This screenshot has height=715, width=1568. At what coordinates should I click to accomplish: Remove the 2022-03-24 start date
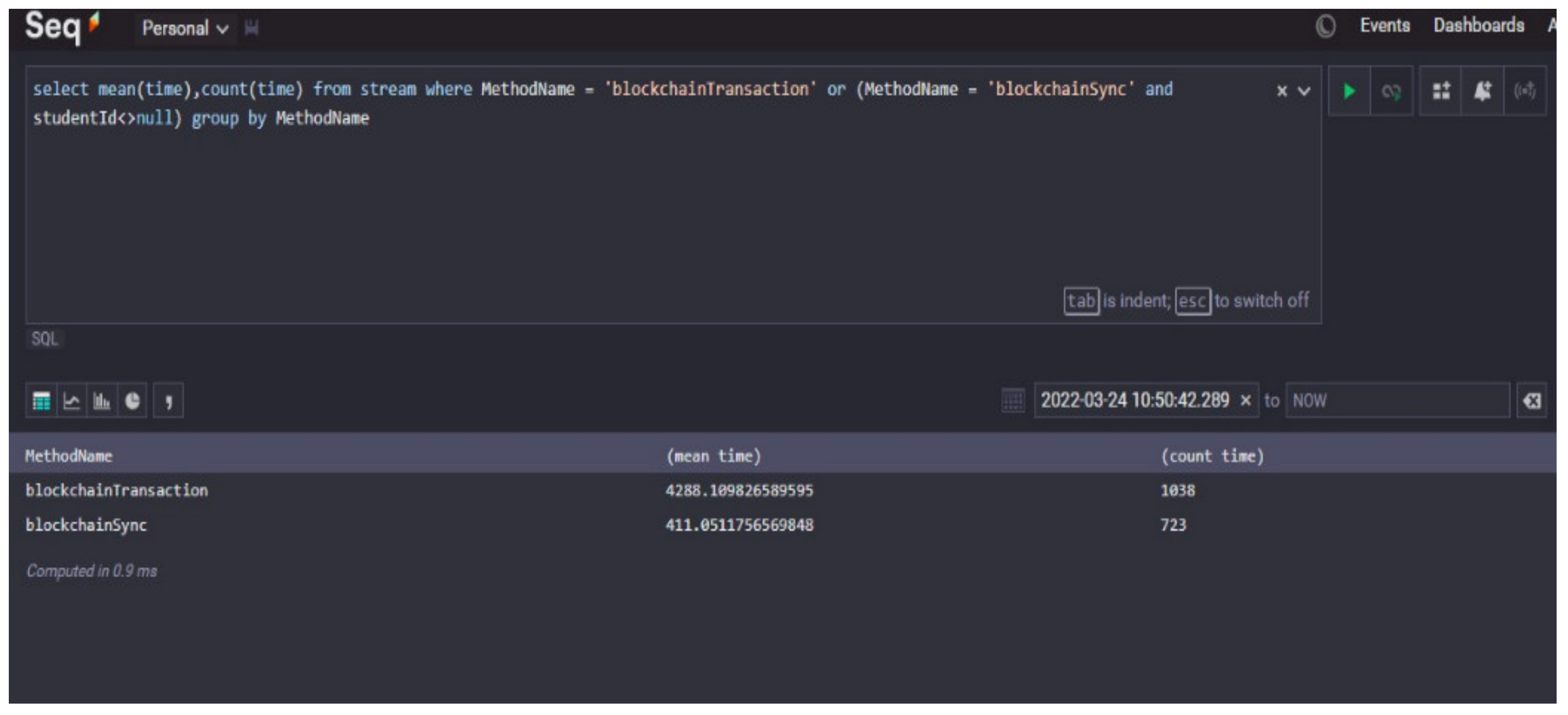[1245, 400]
